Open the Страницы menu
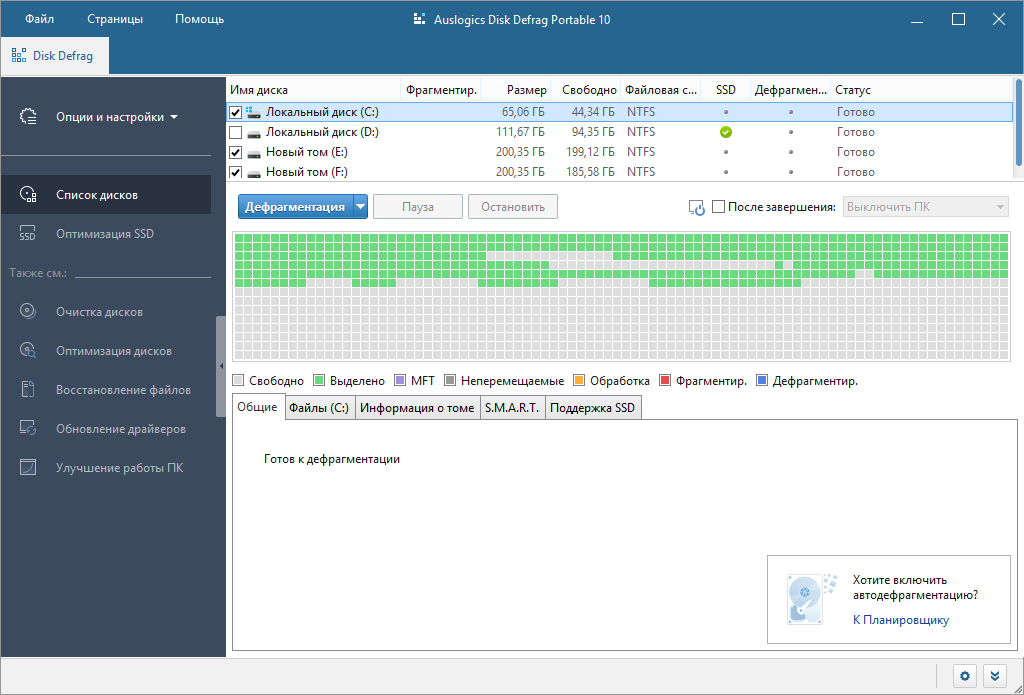 click(115, 19)
